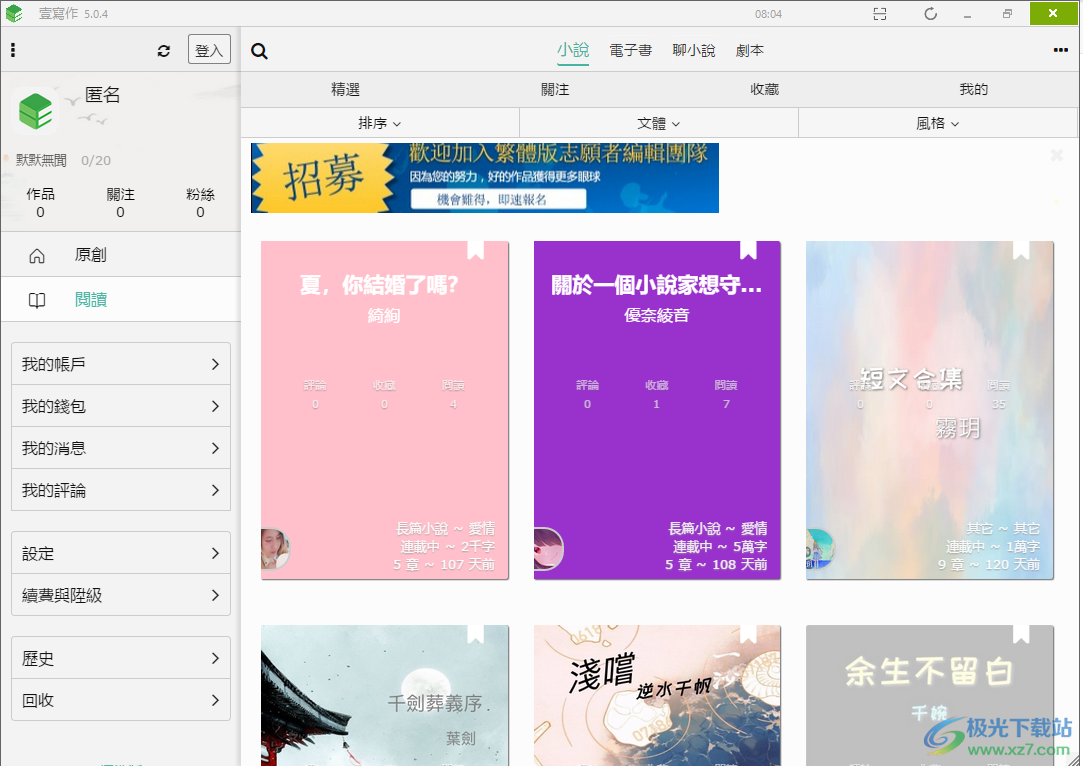The image size is (1083, 766).
Task: Open the 風格 style dropdown
Action: point(937,123)
